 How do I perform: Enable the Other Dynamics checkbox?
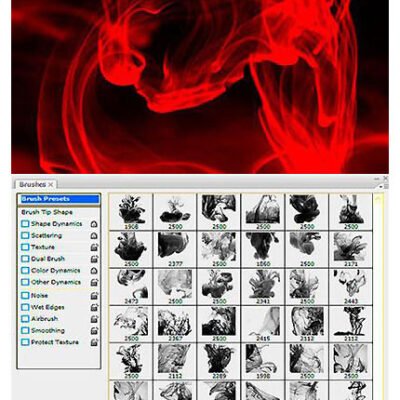coord(25,282)
